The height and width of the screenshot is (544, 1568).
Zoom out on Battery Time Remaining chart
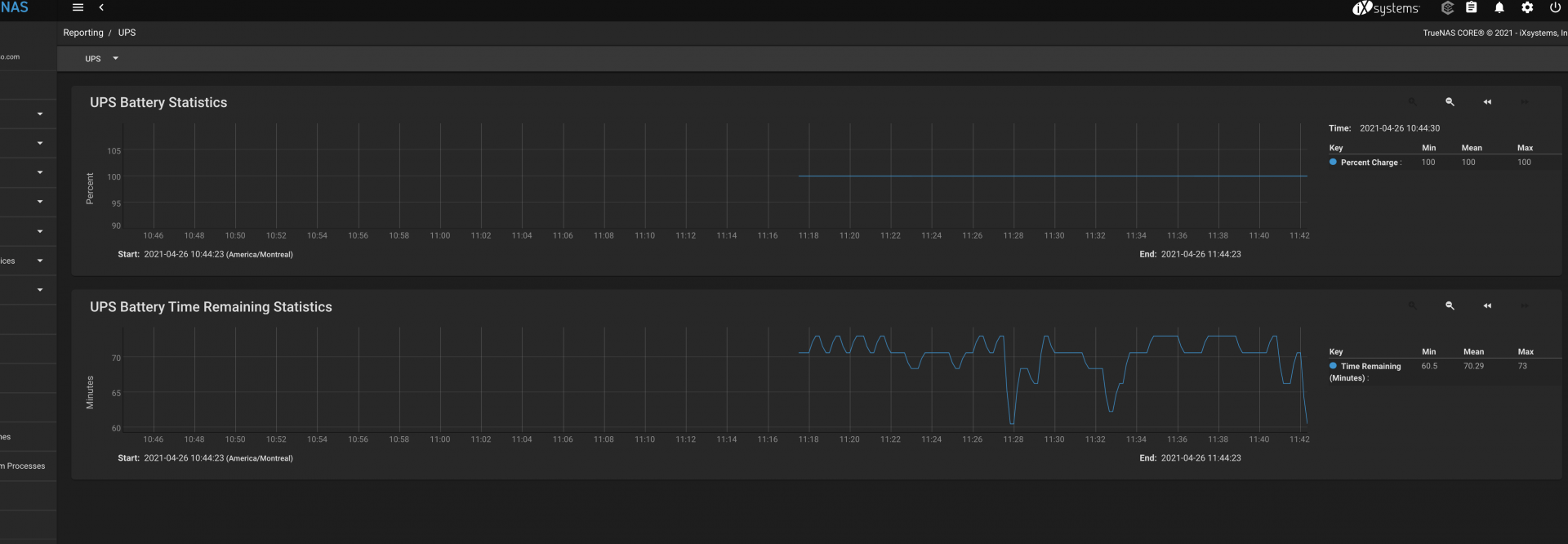point(1450,305)
